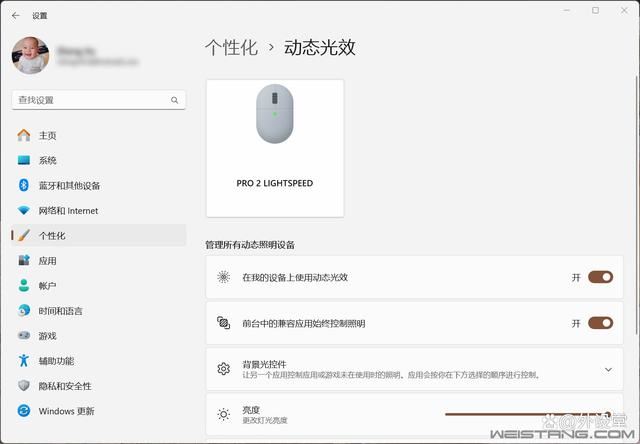Maximize the Settings window
Image resolution: width=640 pixels, height=444 pixels.
(596, 10)
